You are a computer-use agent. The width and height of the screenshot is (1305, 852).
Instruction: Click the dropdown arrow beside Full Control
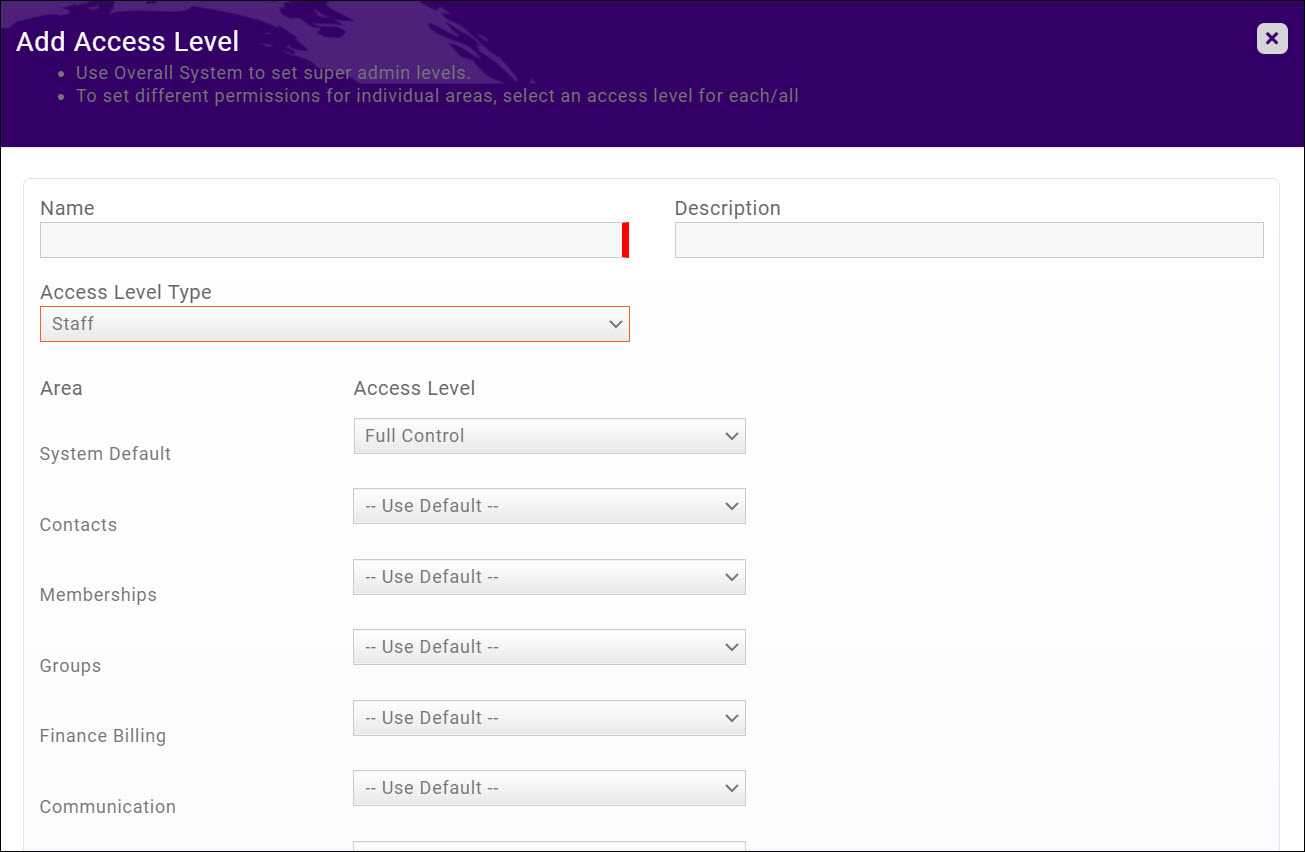click(731, 436)
